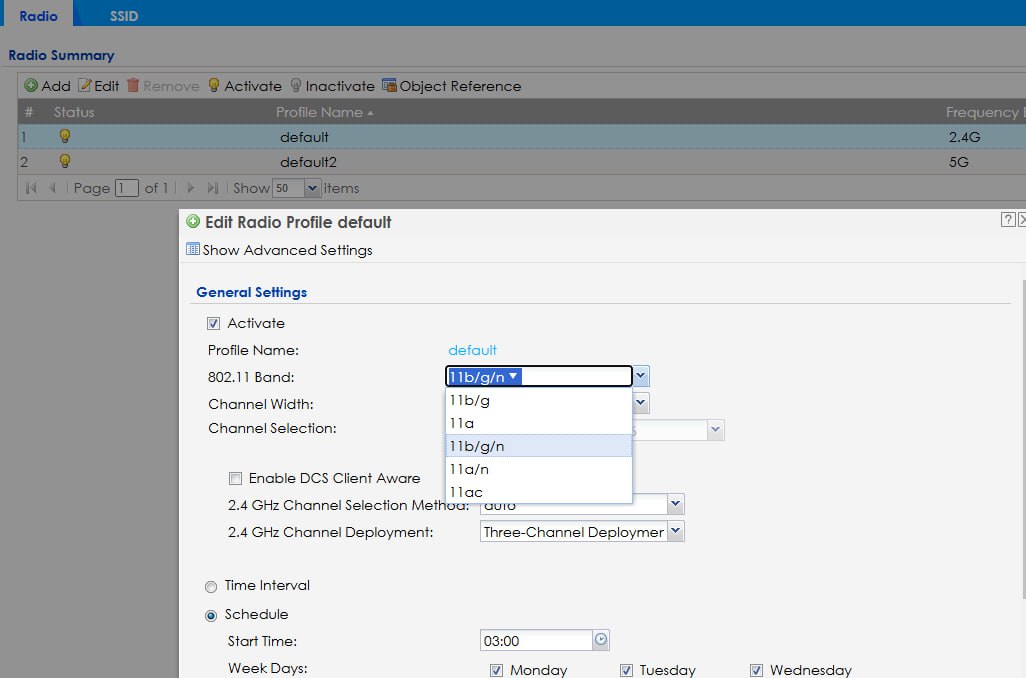
Task: Open help for Edit Radio Profile dialog
Action: (1008, 220)
